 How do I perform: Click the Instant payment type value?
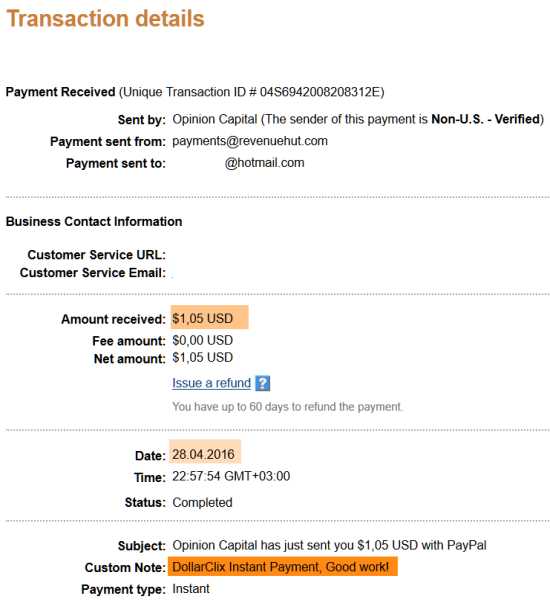click(191, 589)
